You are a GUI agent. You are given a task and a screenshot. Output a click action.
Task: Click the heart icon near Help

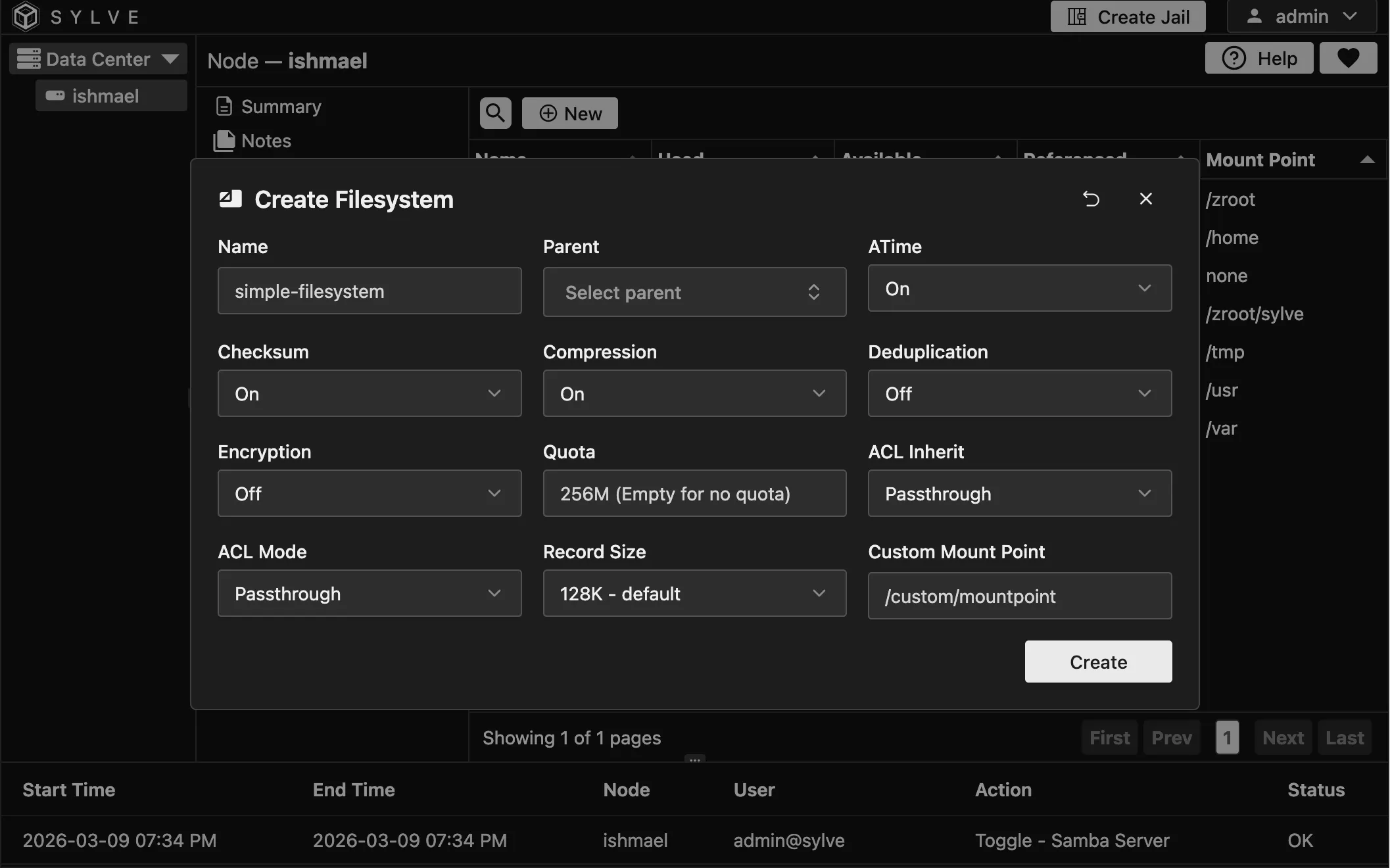1348,58
